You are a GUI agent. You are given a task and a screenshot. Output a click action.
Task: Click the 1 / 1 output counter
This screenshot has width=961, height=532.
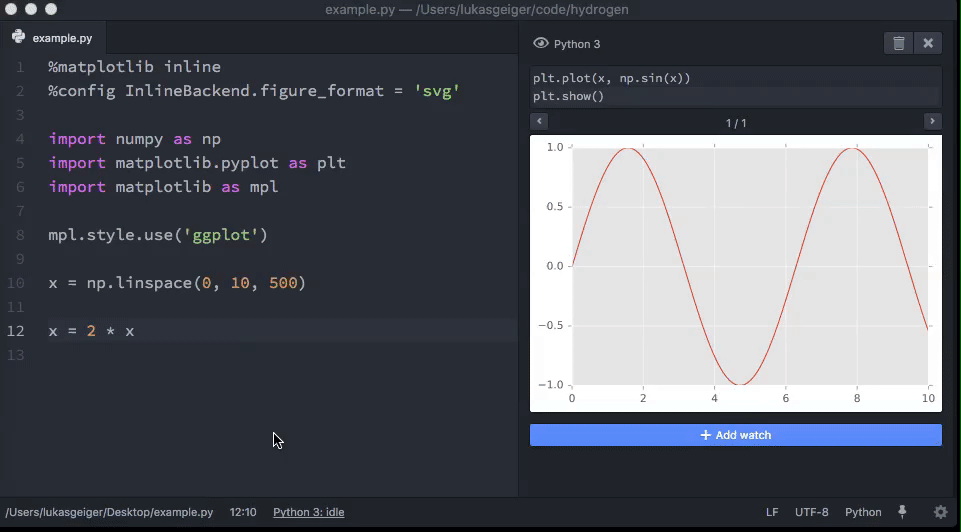click(735, 123)
